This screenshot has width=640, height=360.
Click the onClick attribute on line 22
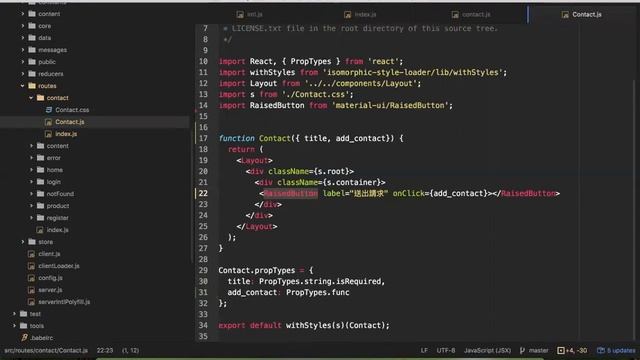pyautogui.click(x=408, y=193)
